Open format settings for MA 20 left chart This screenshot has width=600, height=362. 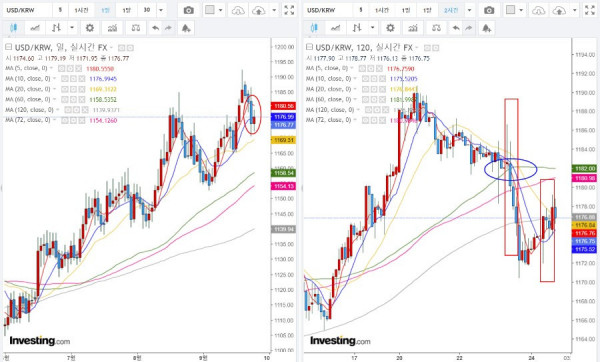point(73,89)
